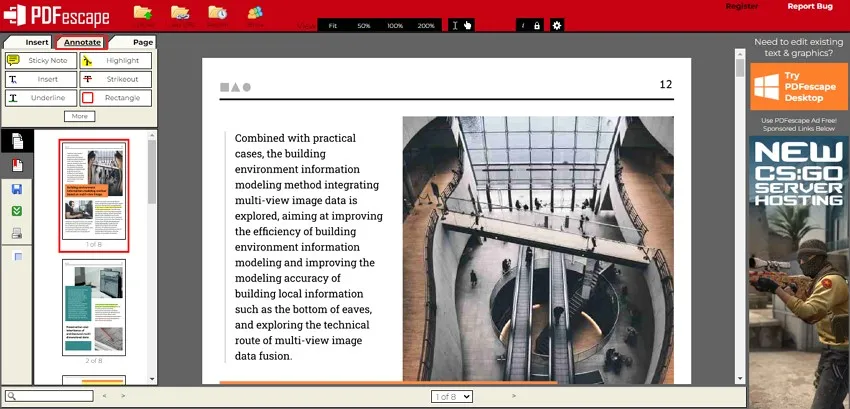
Task: Select the Insert text annotation tool
Action: pos(41,79)
